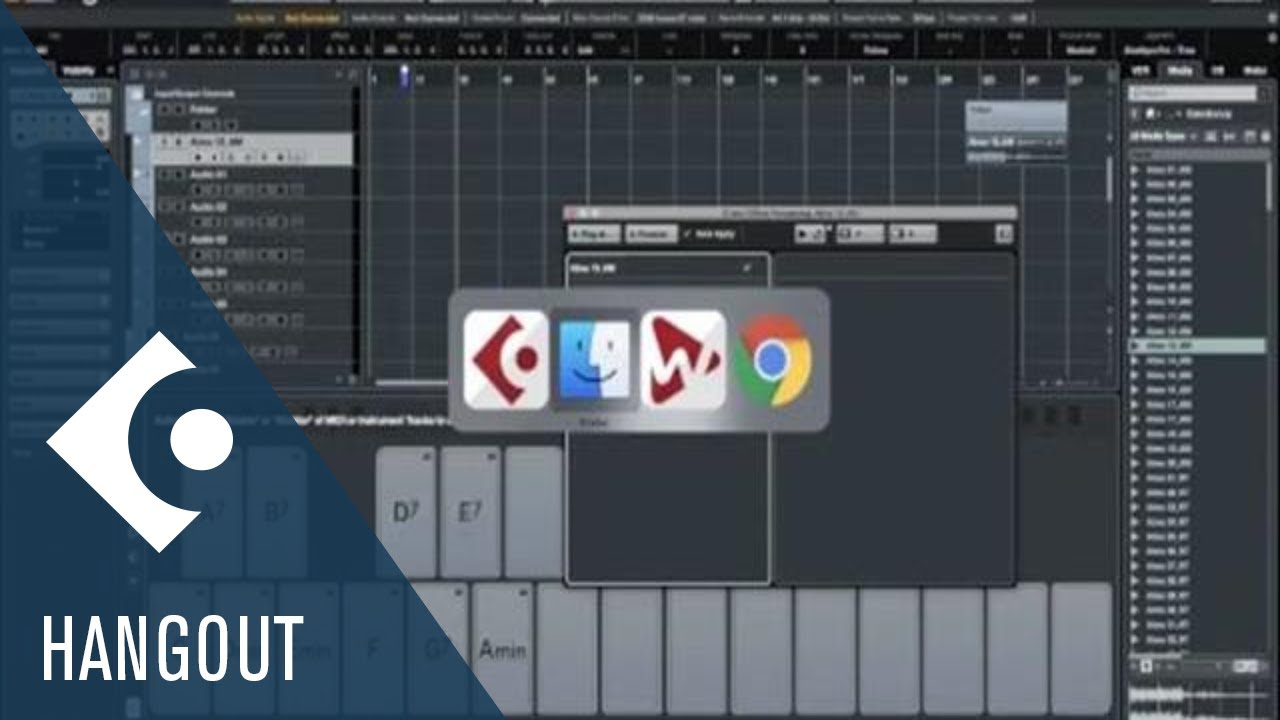Trigger the D7 chord pad

click(407, 512)
